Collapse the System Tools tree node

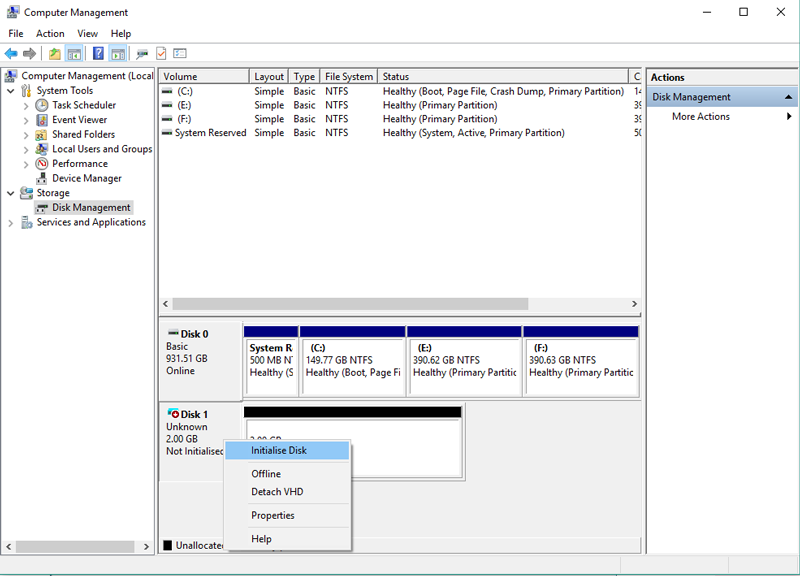coord(11,91)
